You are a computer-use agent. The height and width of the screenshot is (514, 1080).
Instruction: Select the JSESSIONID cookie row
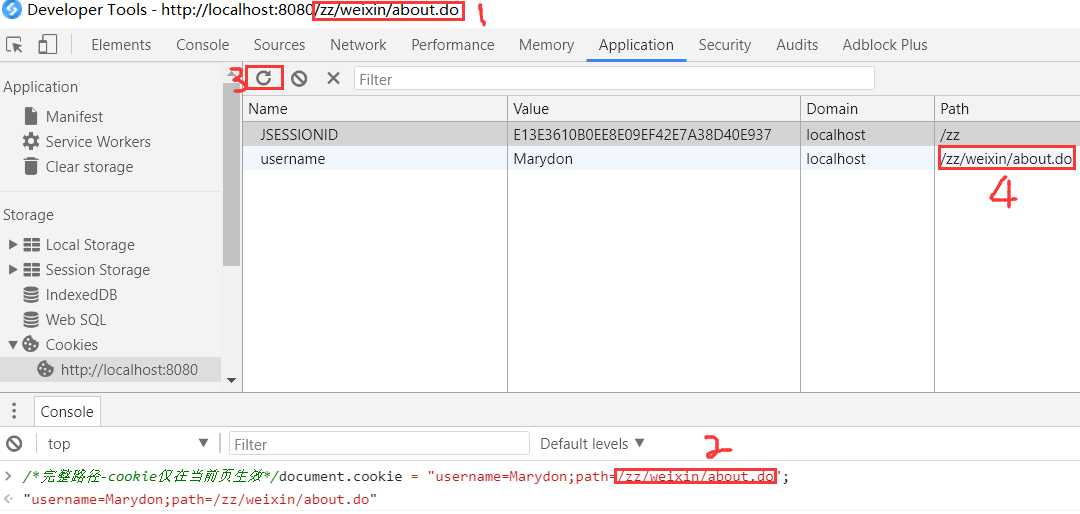(661, 135)
